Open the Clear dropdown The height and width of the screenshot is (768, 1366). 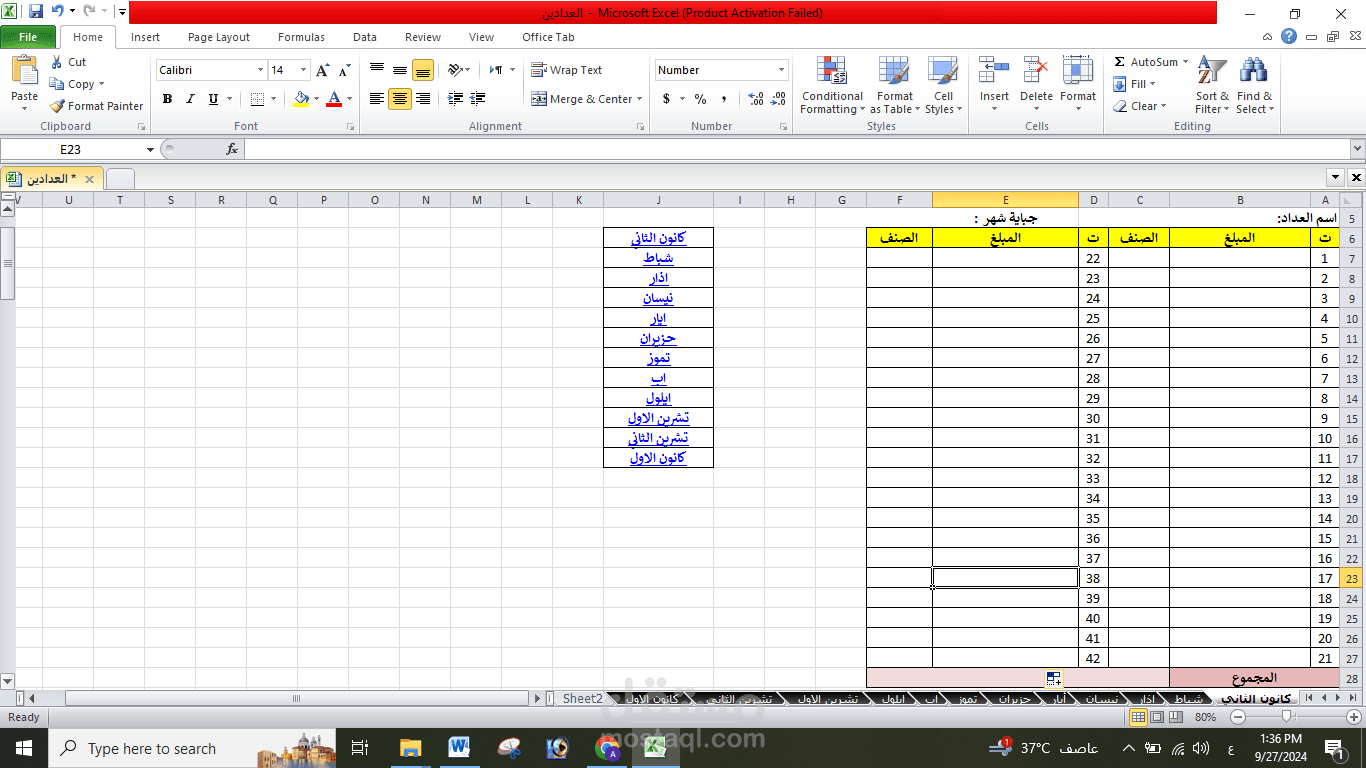tap(1140, 106)
